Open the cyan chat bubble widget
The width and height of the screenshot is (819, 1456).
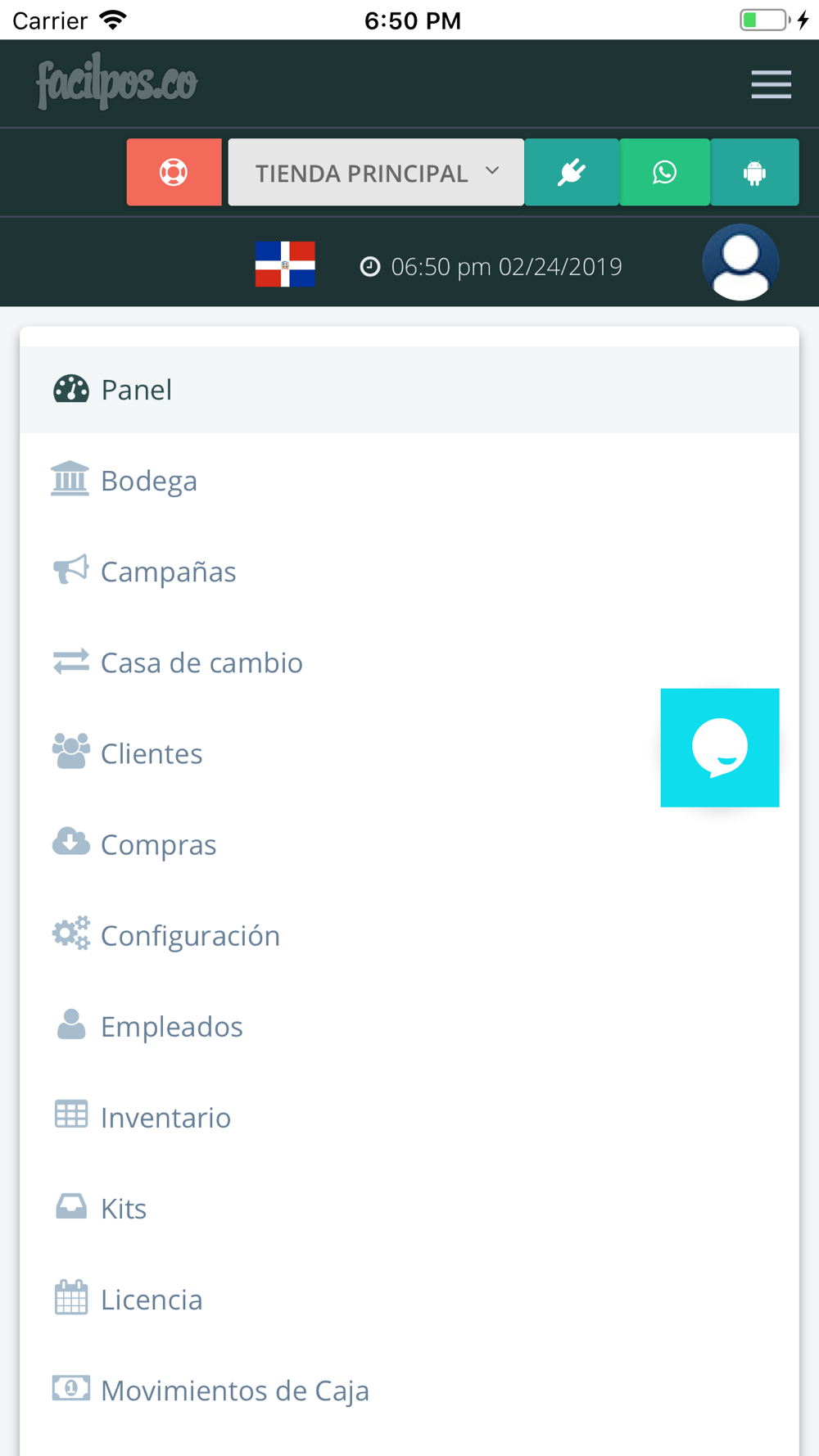click(720, 748)
